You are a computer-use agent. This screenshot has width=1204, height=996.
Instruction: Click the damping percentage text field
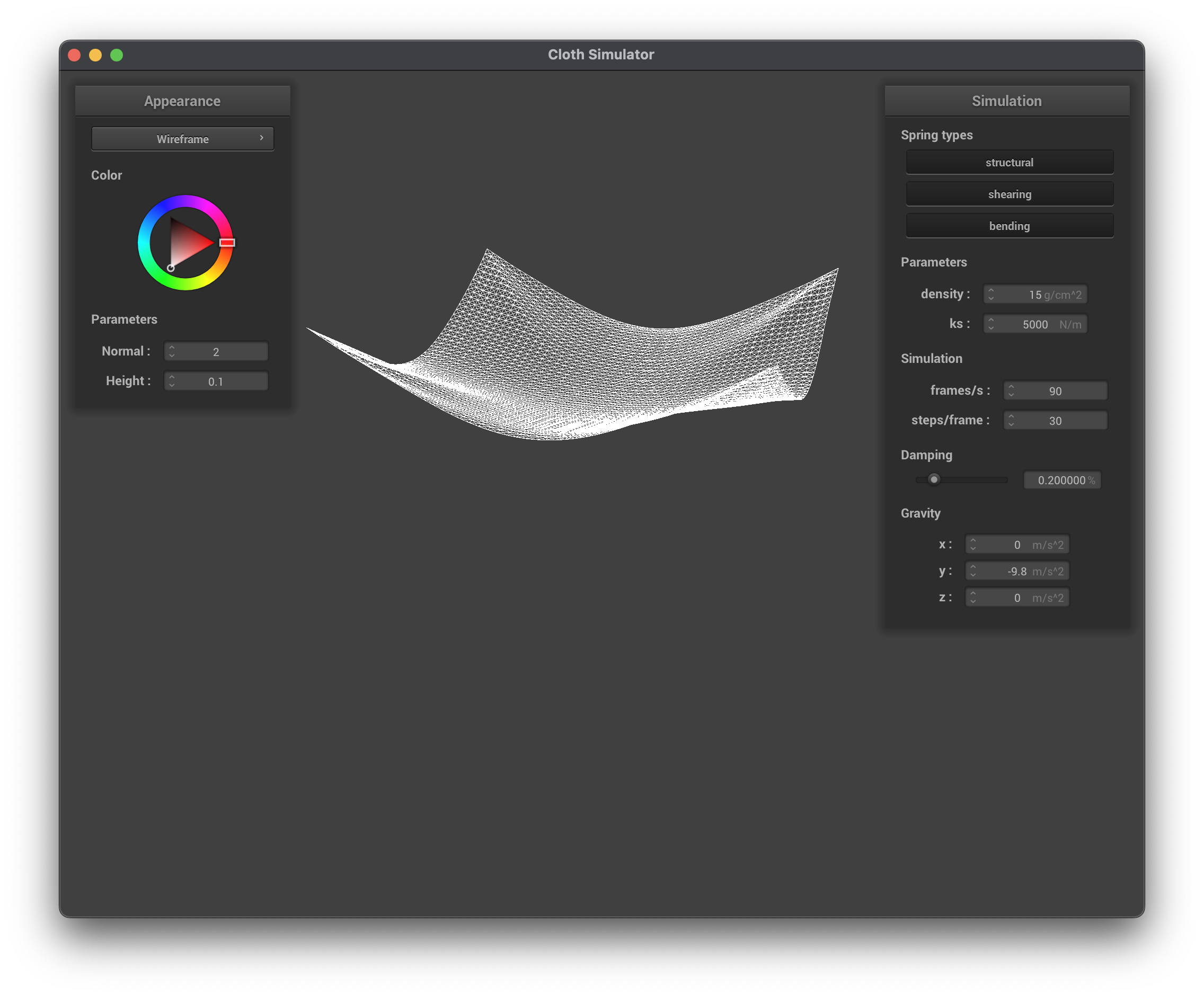click(1061, 480)
